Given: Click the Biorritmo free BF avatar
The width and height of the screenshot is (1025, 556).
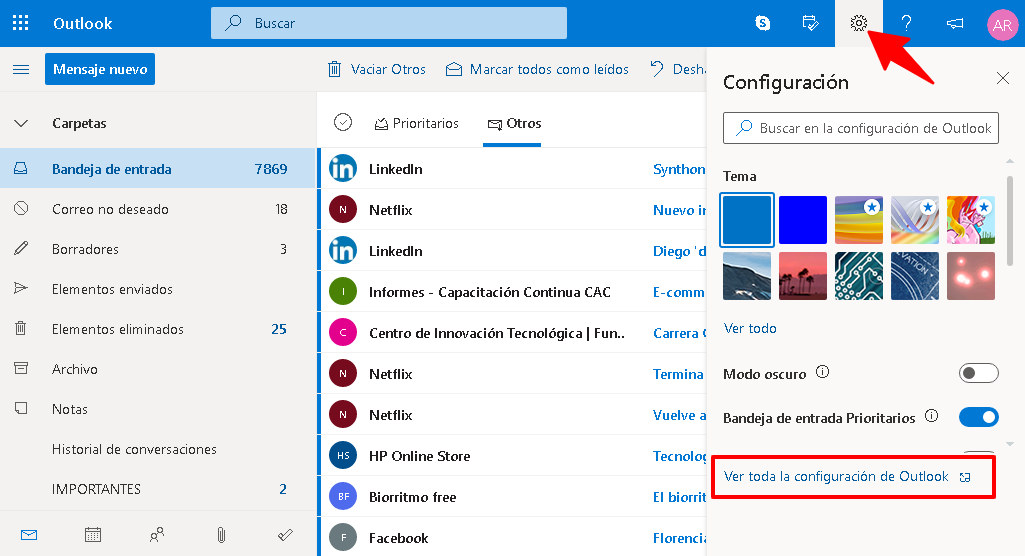Looking at the screenshot, I should point(343,497).
